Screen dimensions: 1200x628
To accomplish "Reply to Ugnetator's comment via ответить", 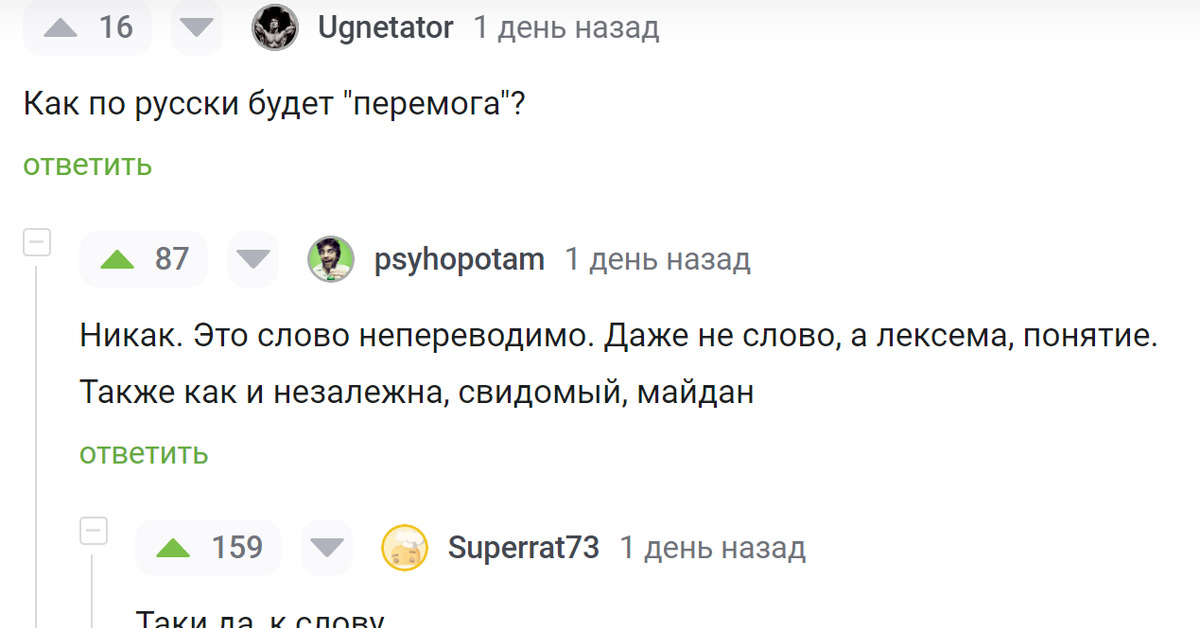I will pyautogui.click(x=87, y=165).
